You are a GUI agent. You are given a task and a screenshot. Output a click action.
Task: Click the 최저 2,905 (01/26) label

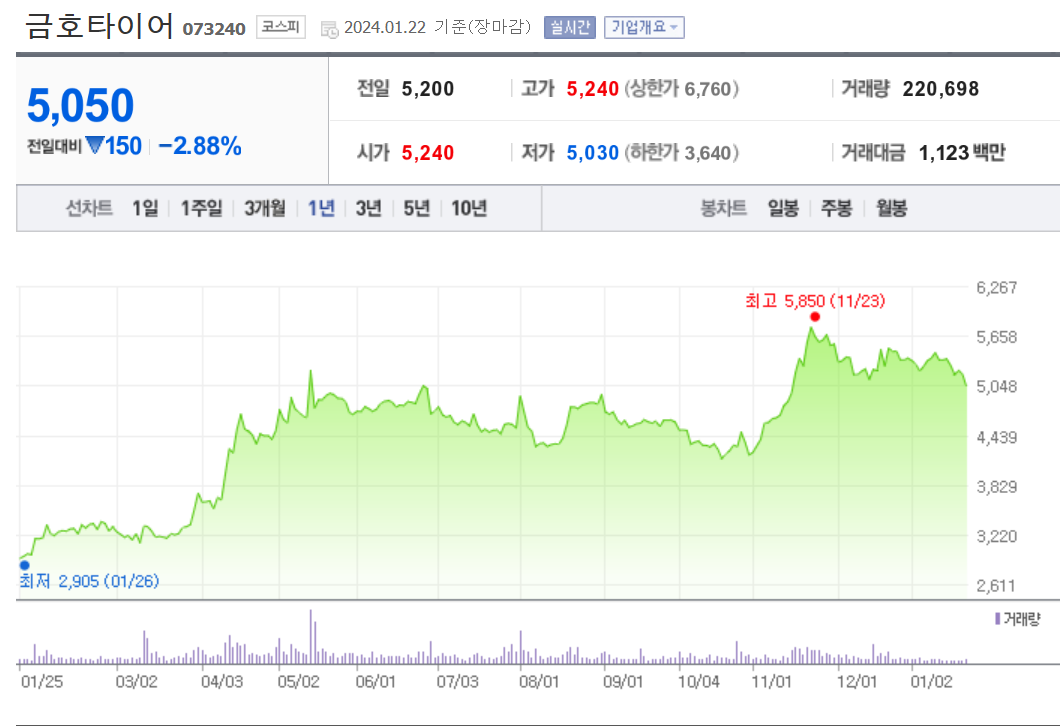click(89, 581)
